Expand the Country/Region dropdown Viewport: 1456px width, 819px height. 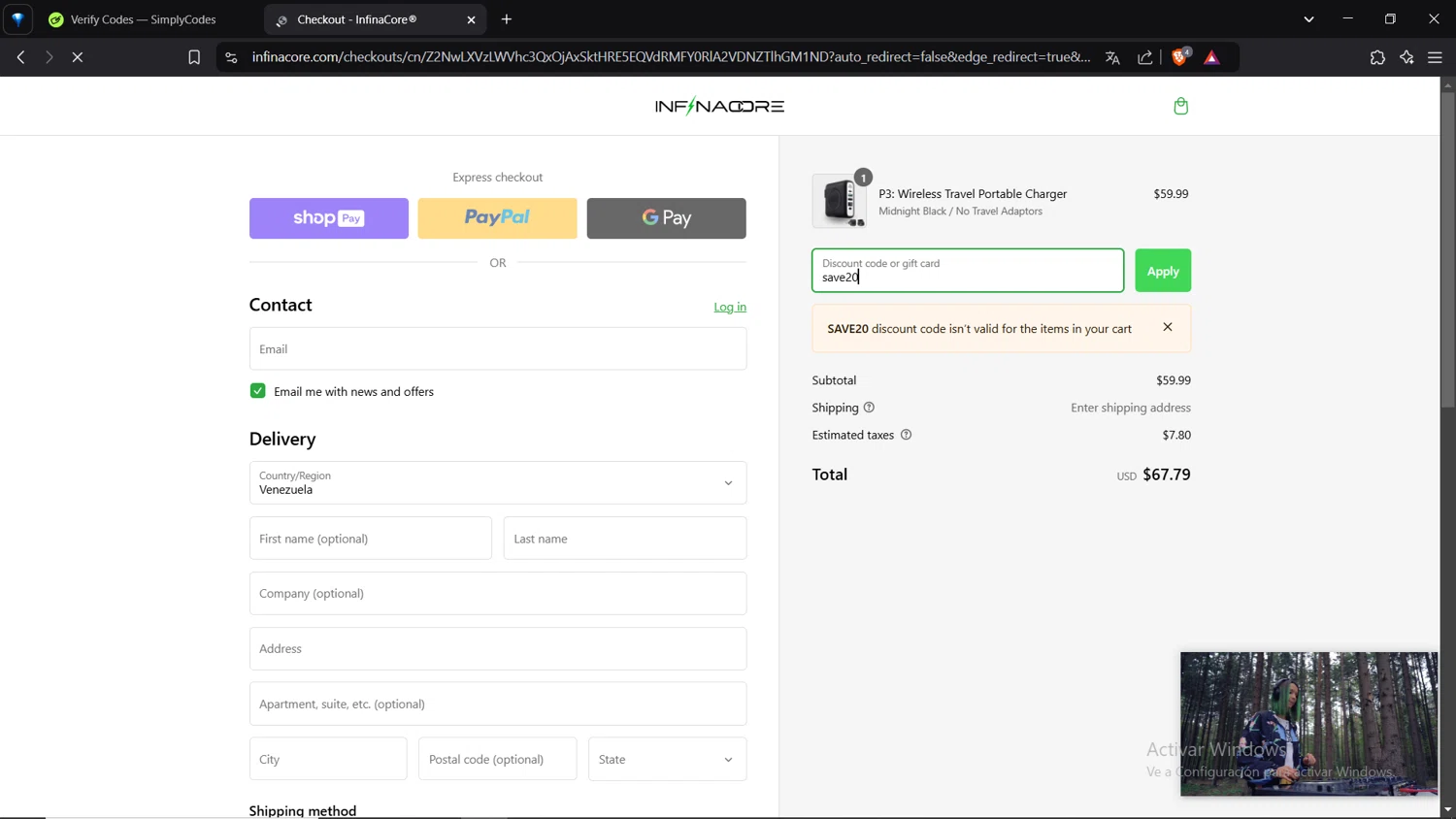pos(498,482)
